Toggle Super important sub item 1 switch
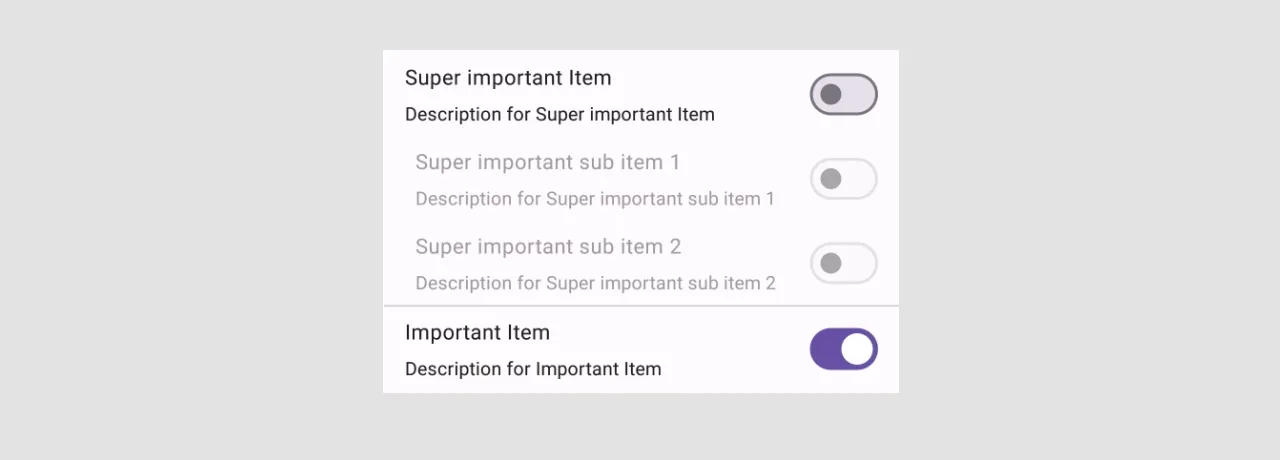The image size is (1280, 460). coord(843,179)
